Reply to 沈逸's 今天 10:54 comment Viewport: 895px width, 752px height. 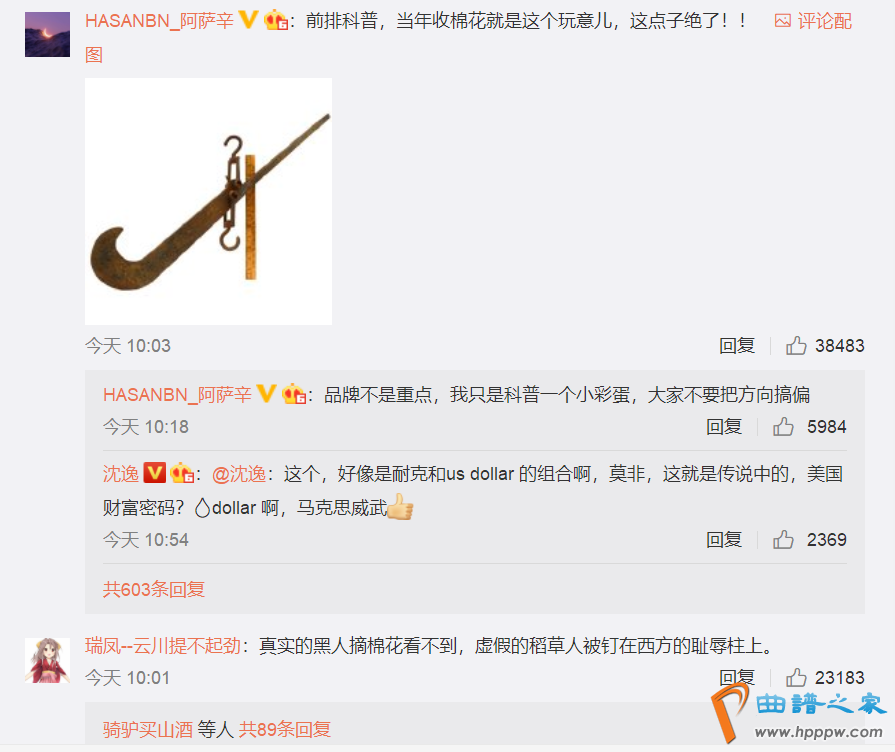(724, 540)
